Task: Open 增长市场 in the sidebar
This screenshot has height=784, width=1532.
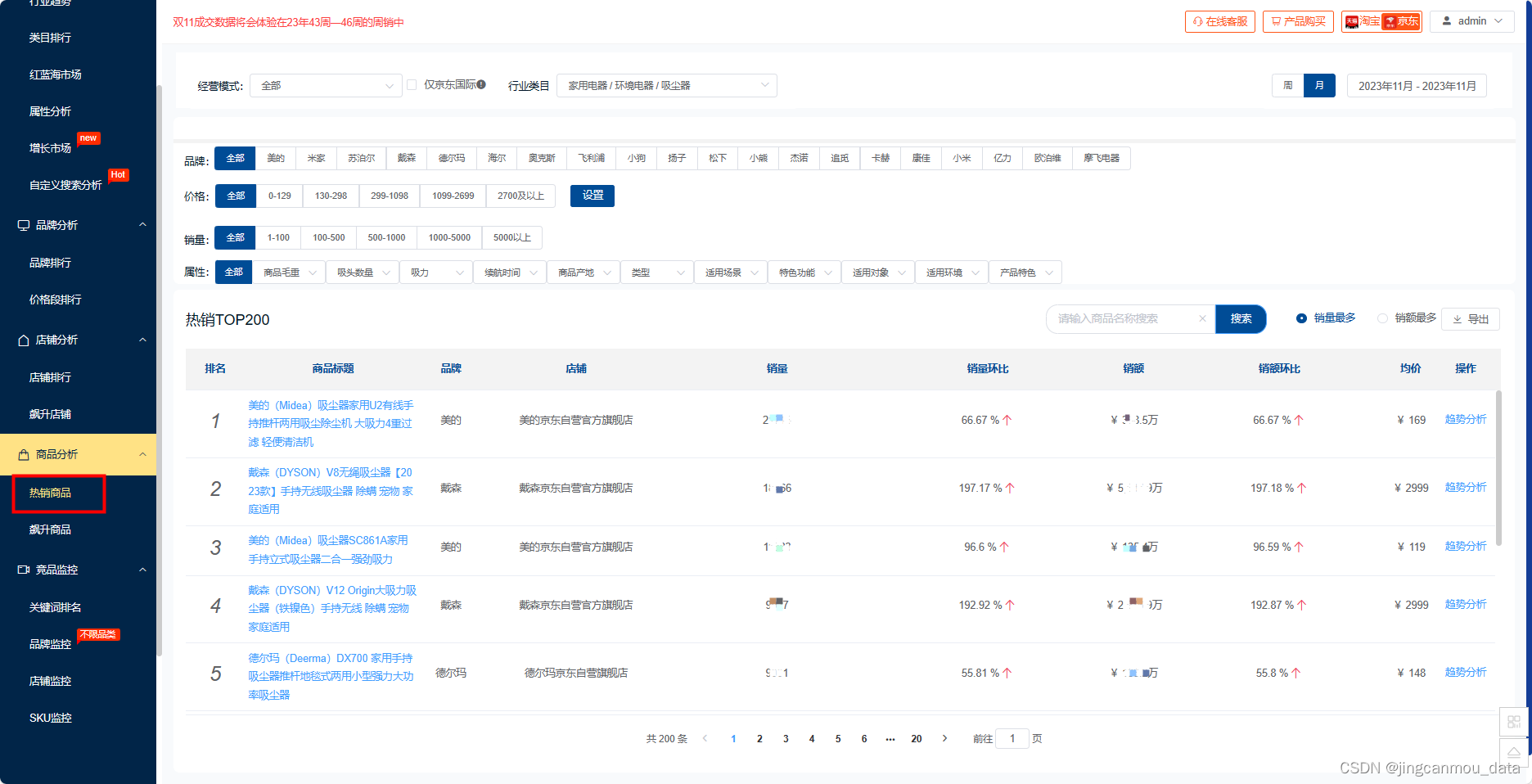Action: point(50,148)
